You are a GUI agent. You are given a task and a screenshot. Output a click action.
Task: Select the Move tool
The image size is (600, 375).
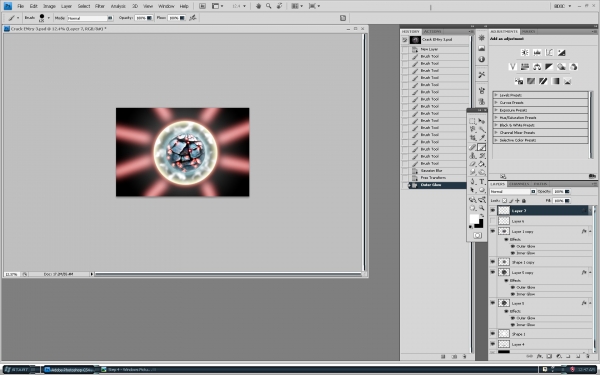pyautogui.click(x=482, y=121)
